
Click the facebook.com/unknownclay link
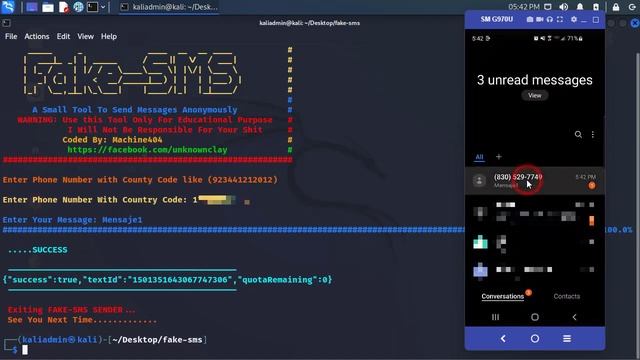[147, 149]
